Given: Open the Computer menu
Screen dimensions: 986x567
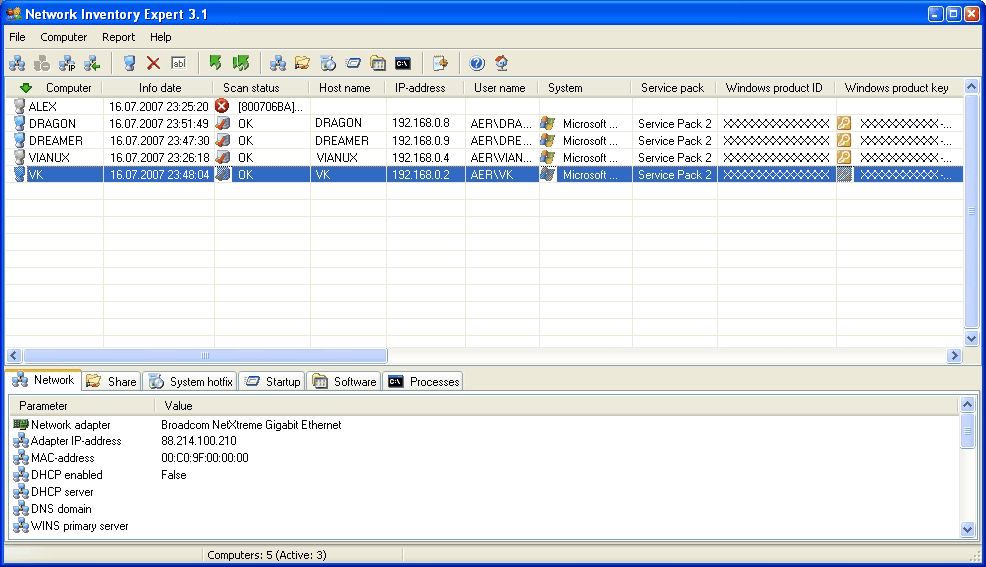Looking at the screenshot, I should tap(63, 37).
